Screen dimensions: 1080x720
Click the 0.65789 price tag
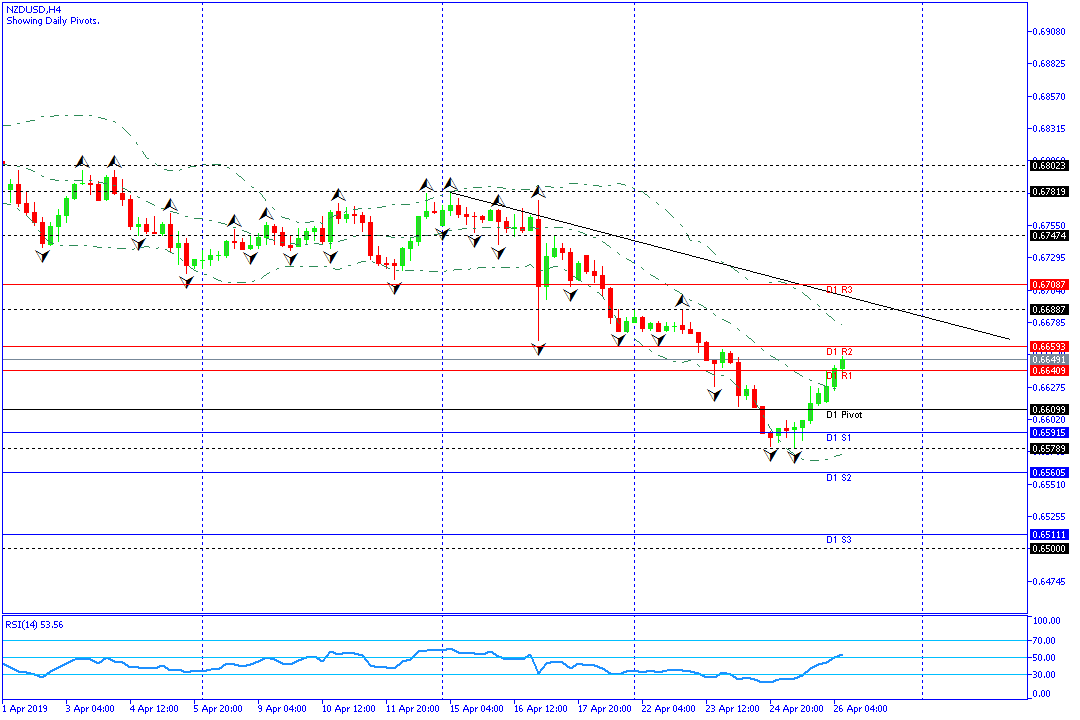click(x=1049, y=449)
